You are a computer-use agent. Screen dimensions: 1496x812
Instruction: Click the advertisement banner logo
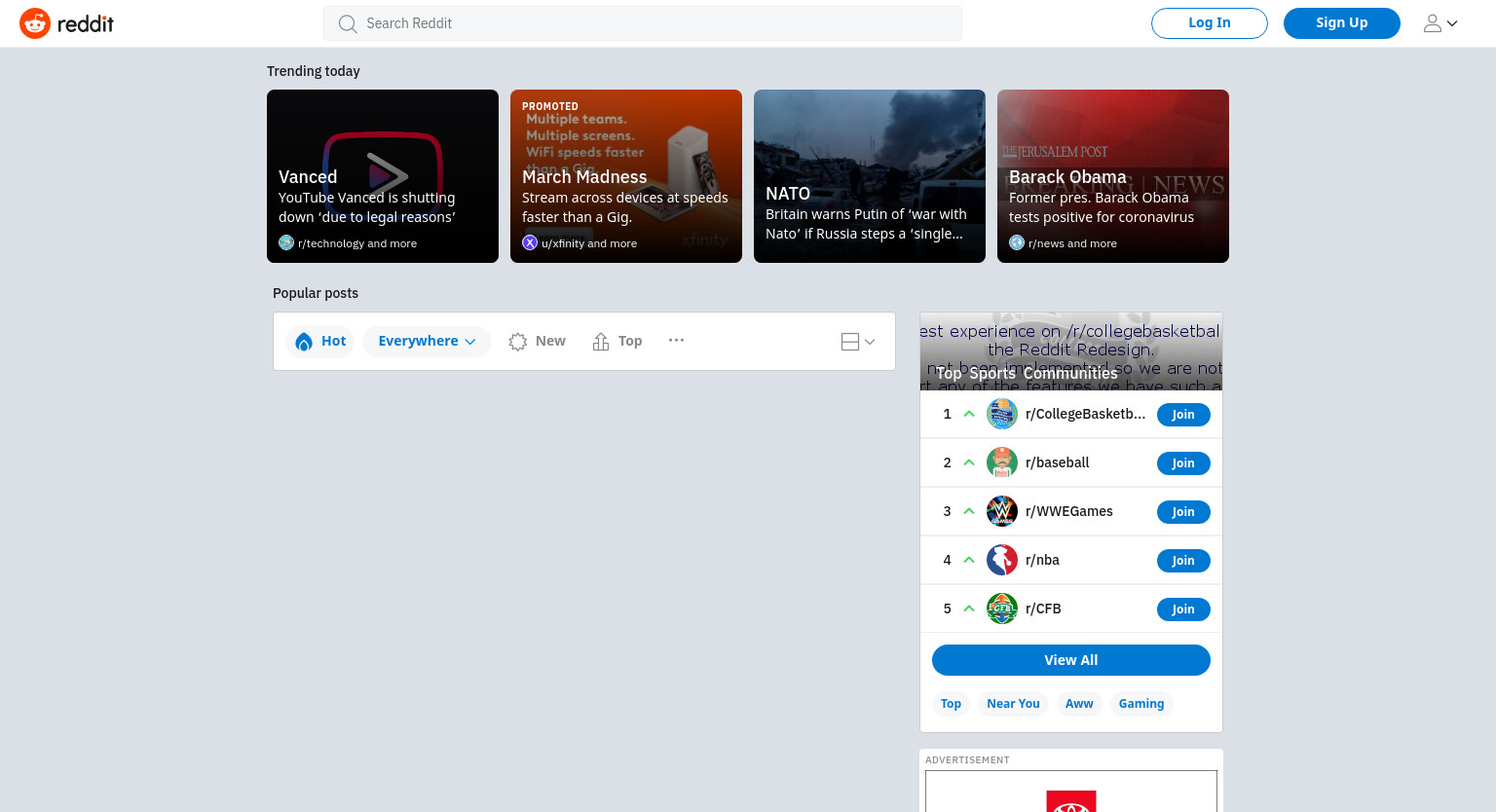(x=1071, y=800)
